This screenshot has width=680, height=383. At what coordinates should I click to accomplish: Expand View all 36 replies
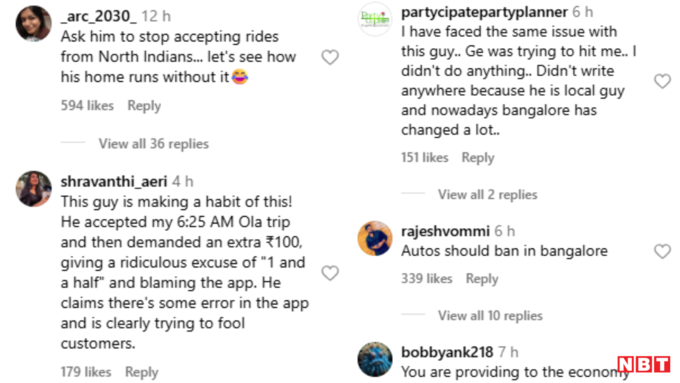coord(154,144)
